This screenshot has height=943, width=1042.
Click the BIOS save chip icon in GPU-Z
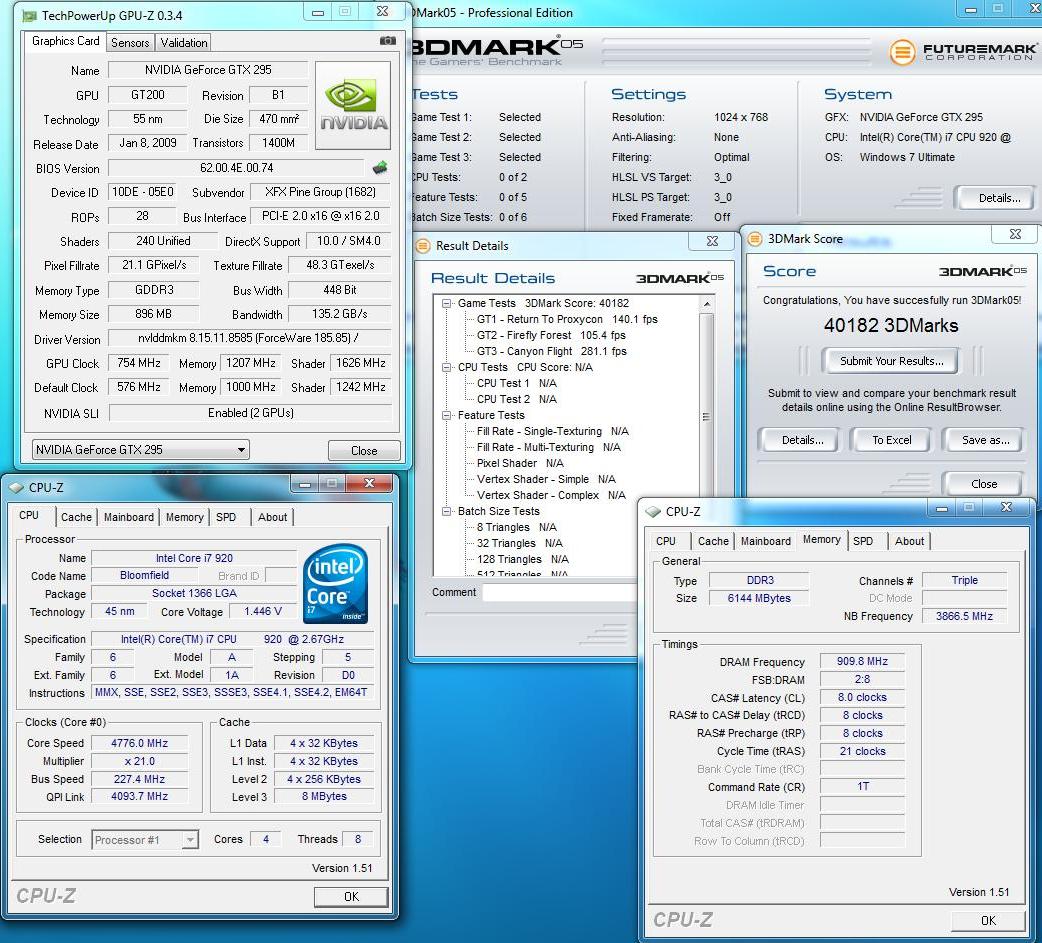tap(380, 167)
